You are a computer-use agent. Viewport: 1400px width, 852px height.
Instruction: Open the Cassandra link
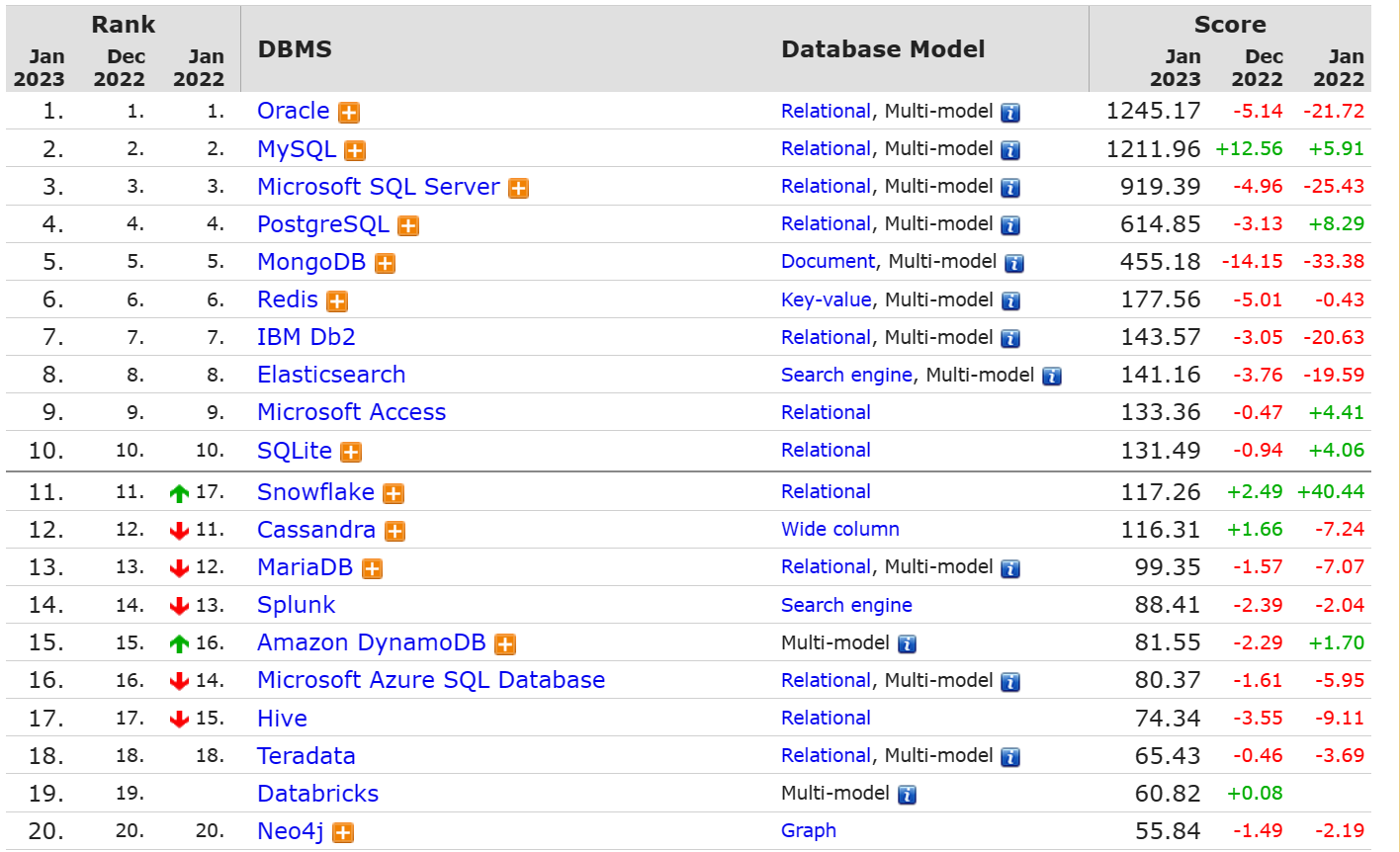[x=316, y=530]
